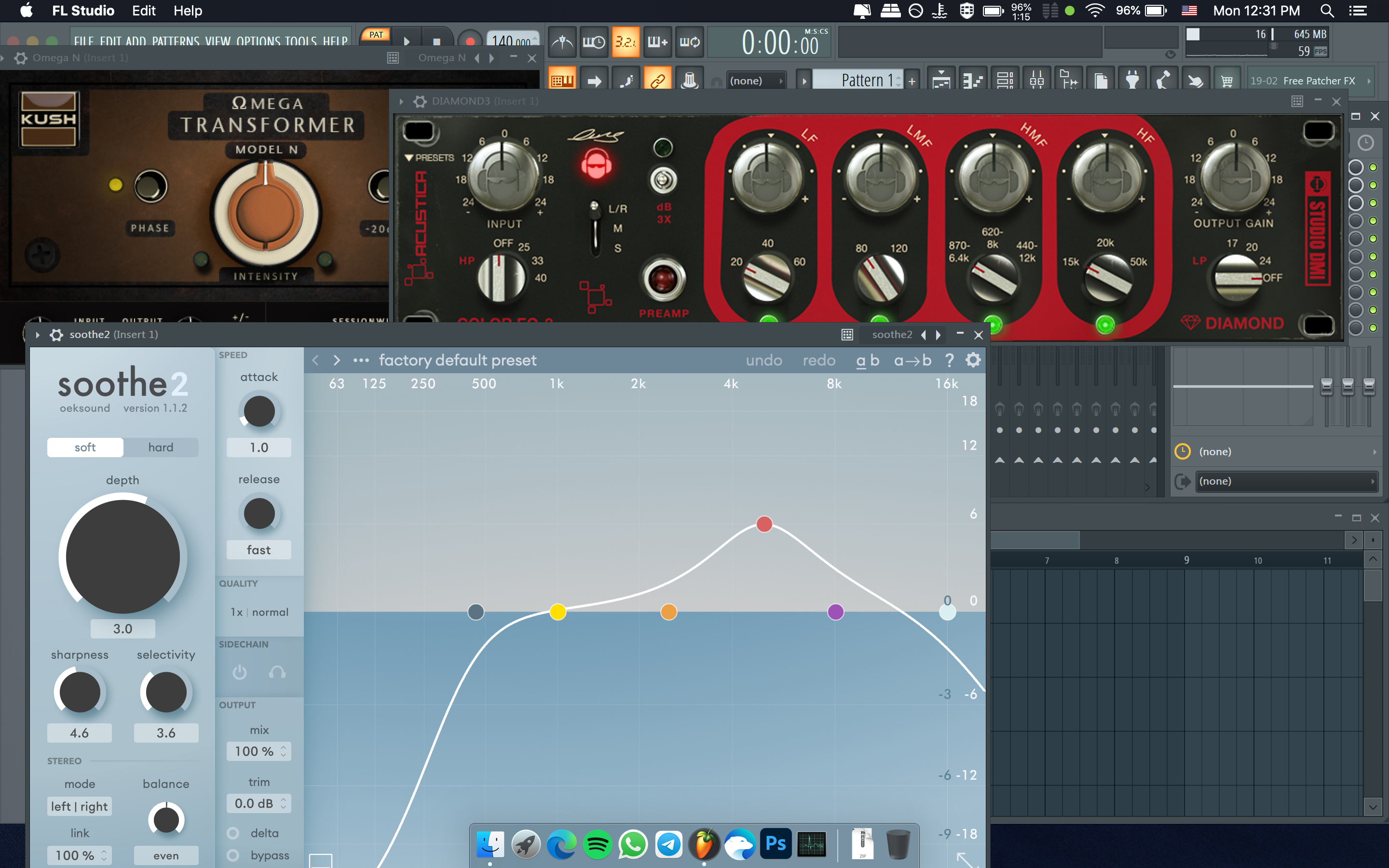Open the stereo mode left | right dropdown

(x=79, y=807)
